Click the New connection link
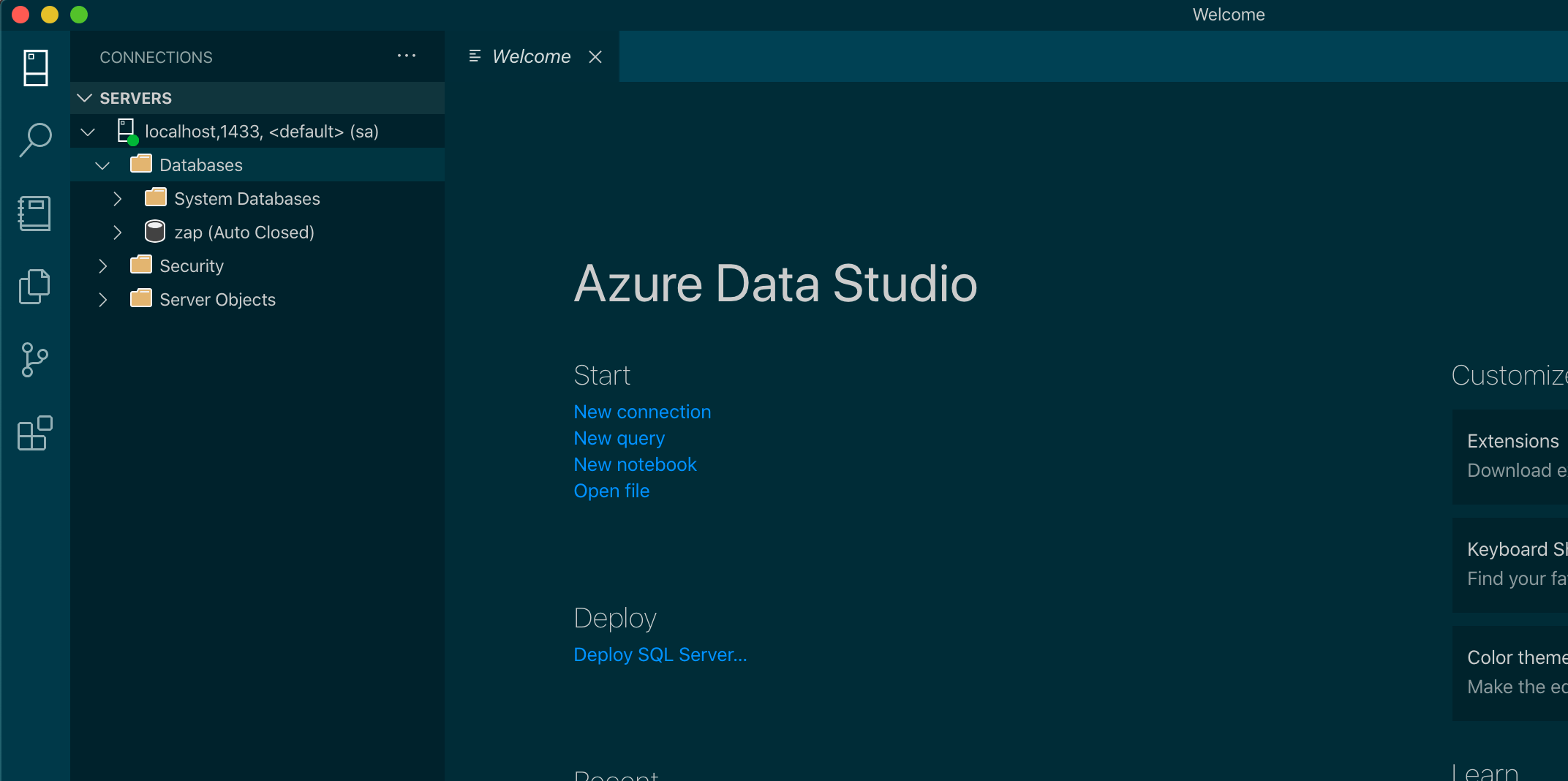This screenshot has height=781, width=1568. [642, 412]
